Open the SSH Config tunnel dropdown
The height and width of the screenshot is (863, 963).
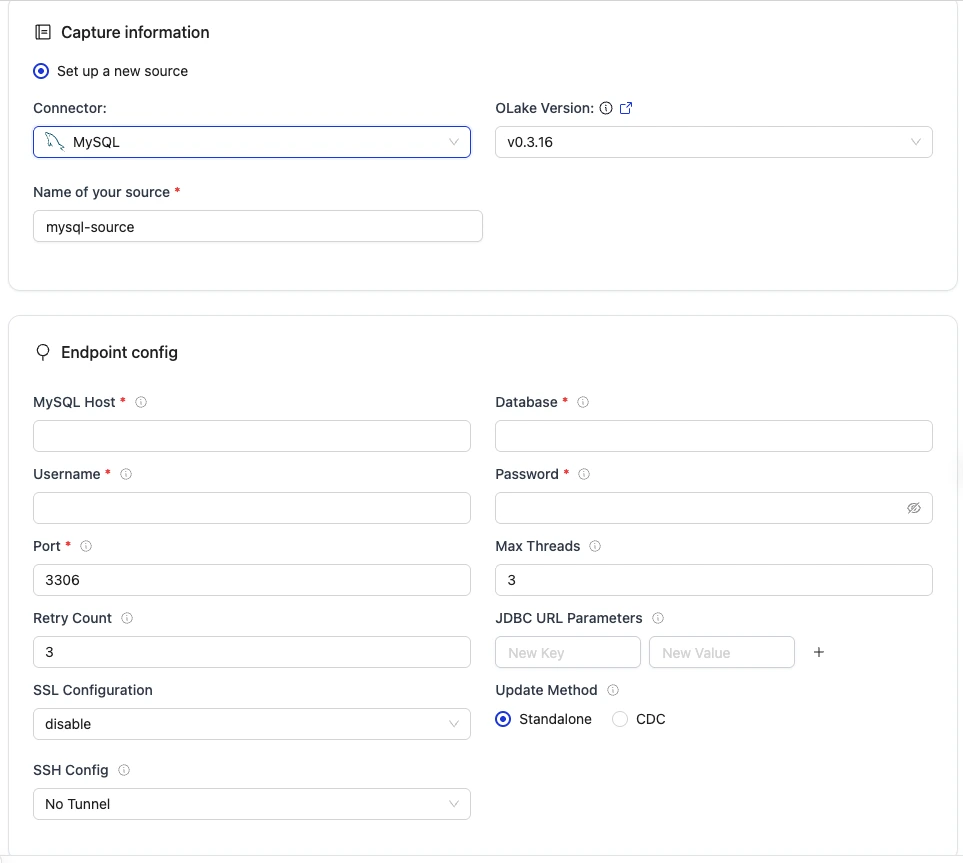(251, 803)
